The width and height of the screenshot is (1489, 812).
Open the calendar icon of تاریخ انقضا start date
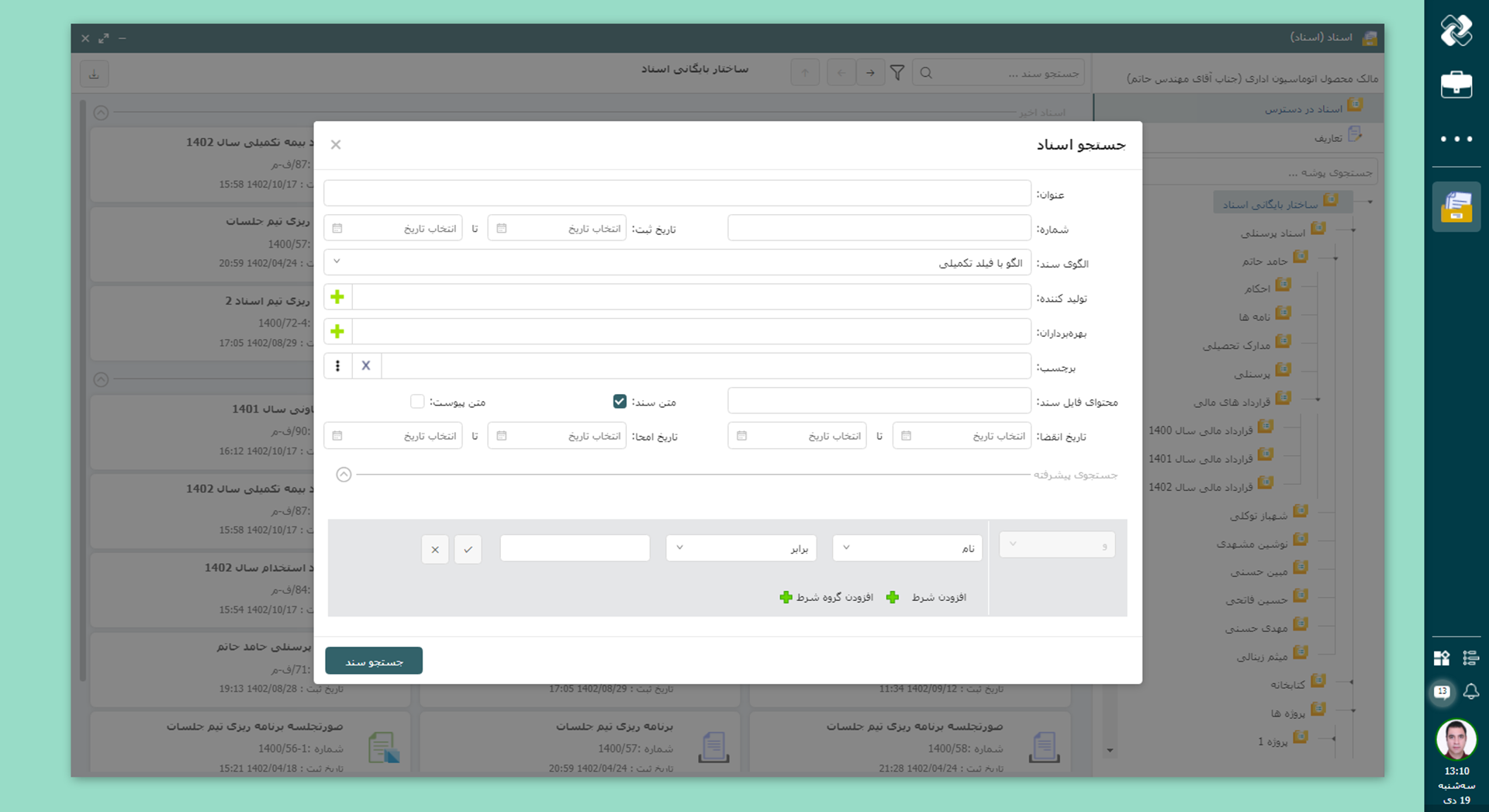click(906, 436)
